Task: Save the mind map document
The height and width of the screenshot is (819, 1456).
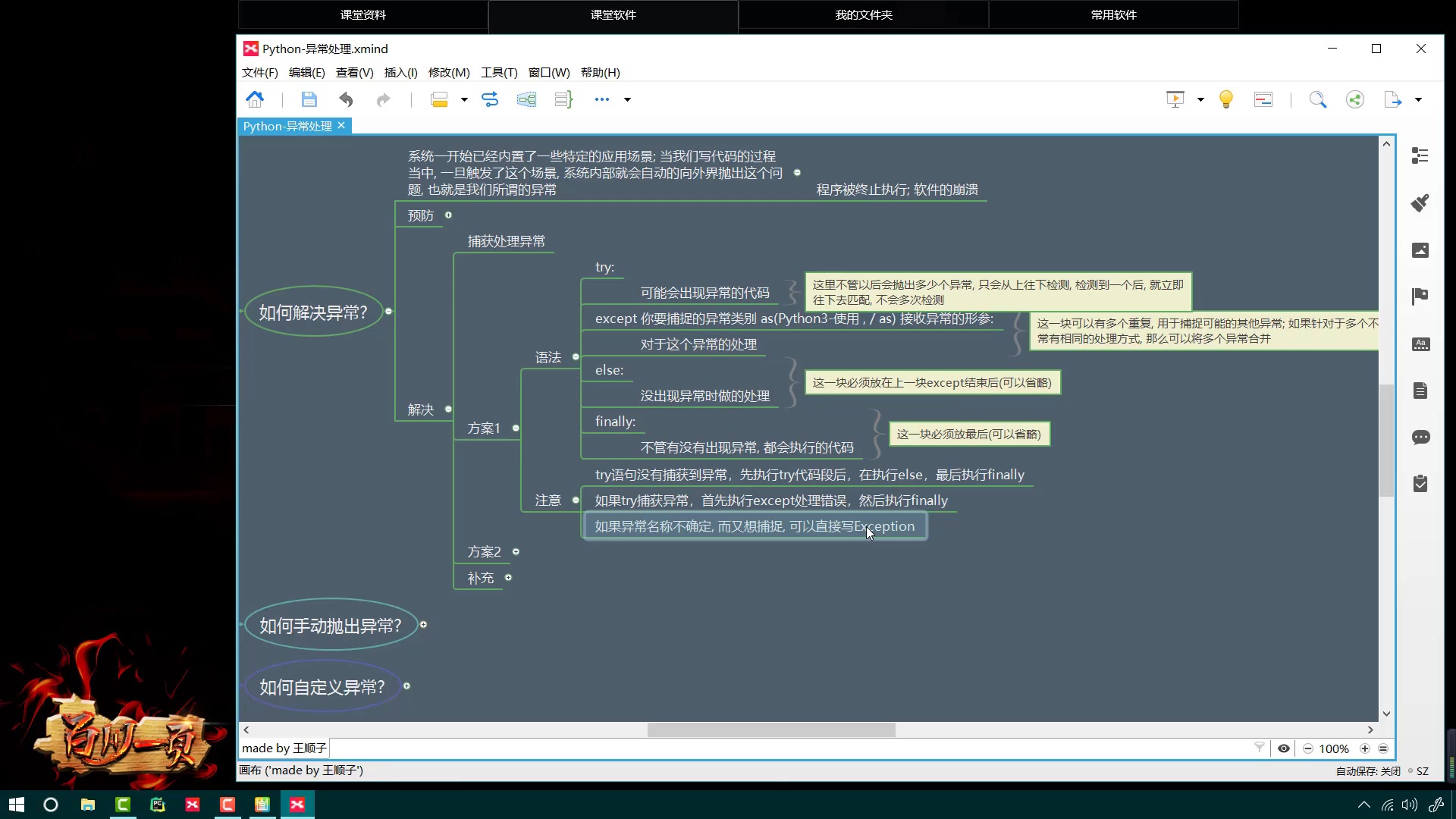Action: click(309, 99)
